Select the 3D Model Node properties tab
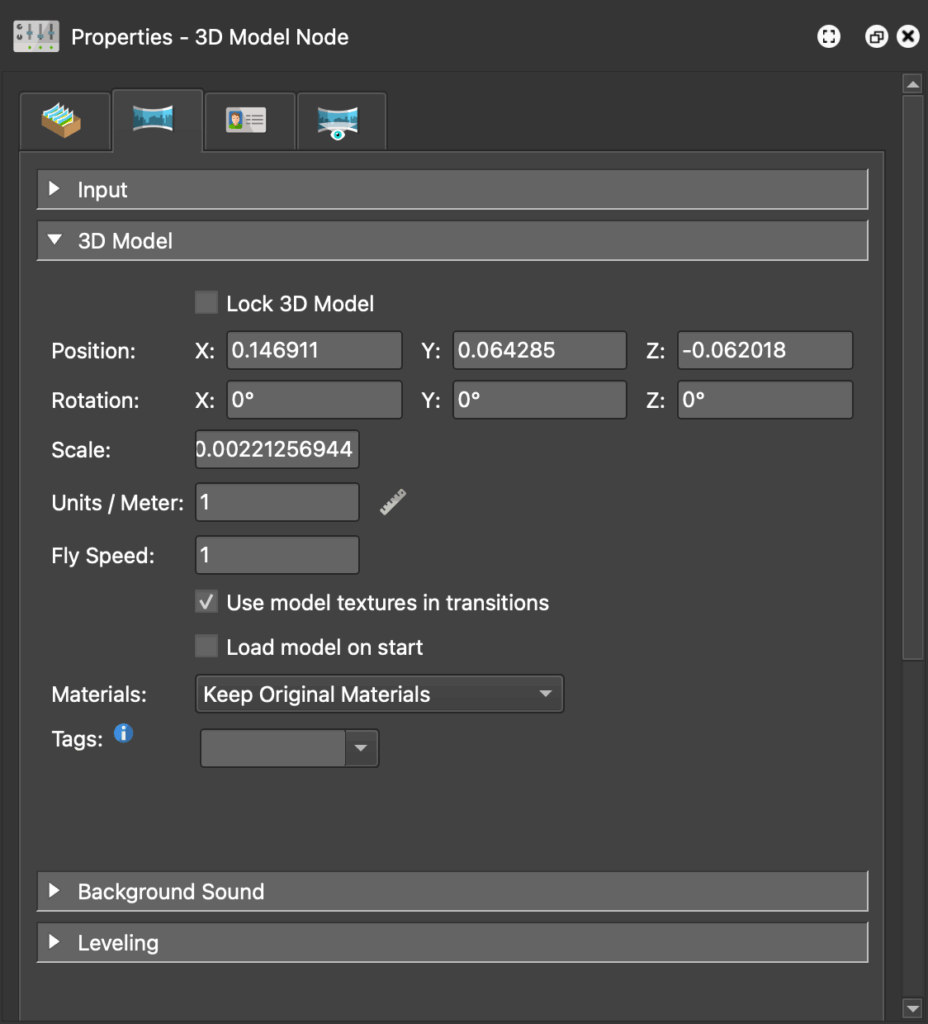This screenshot has width=928, height=1024. 154,121
